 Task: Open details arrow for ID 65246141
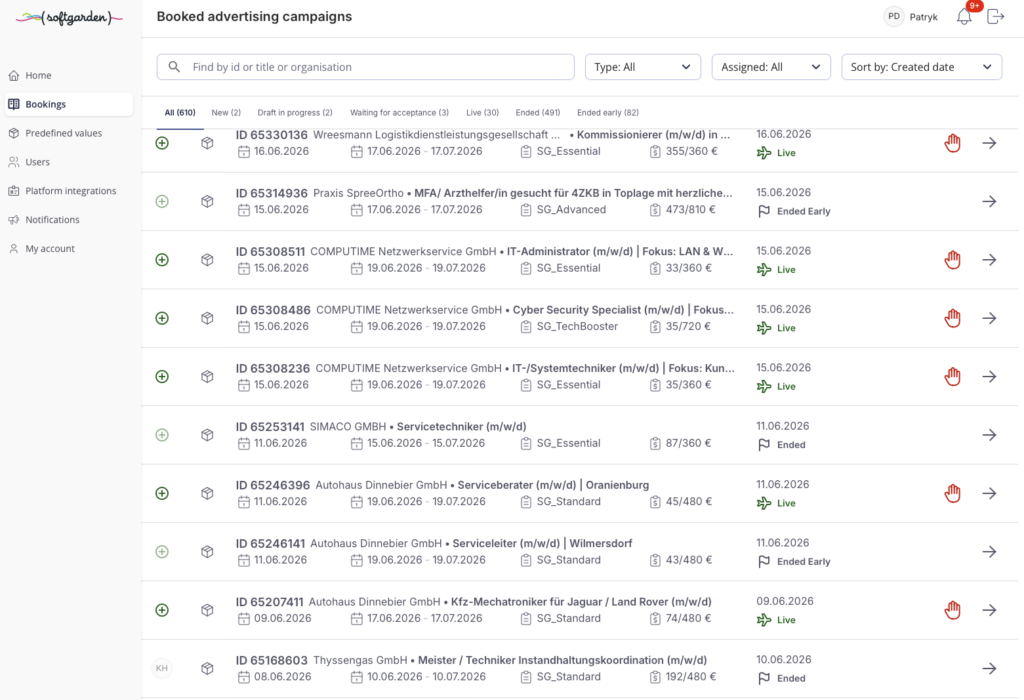coord(989,552)
